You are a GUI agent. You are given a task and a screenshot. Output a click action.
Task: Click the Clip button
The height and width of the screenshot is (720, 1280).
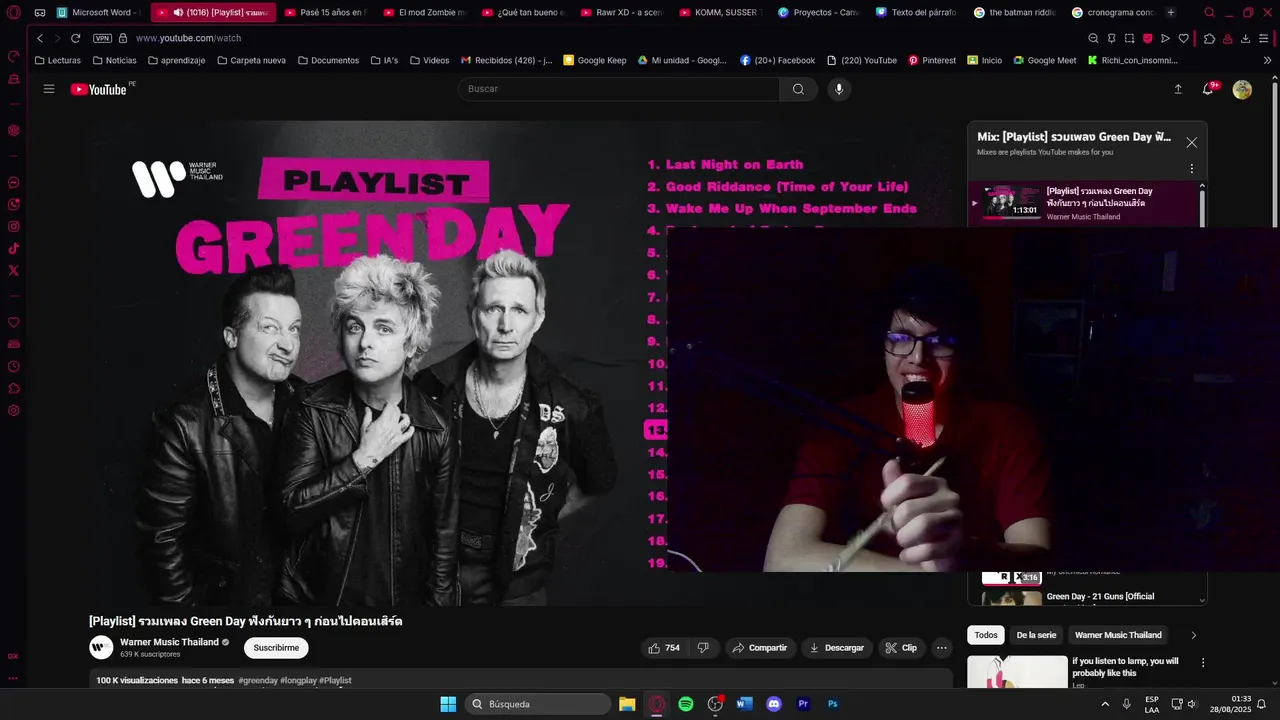902,648
